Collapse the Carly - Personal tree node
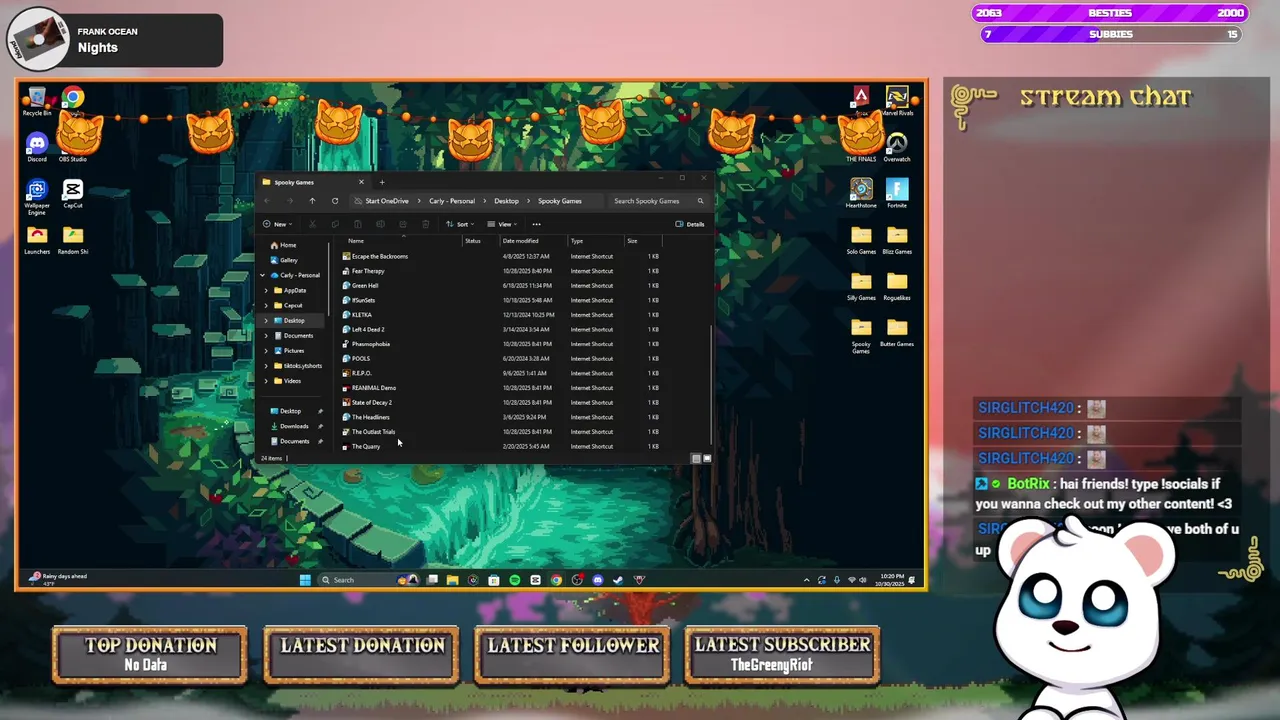 click(x=262, y=275)
